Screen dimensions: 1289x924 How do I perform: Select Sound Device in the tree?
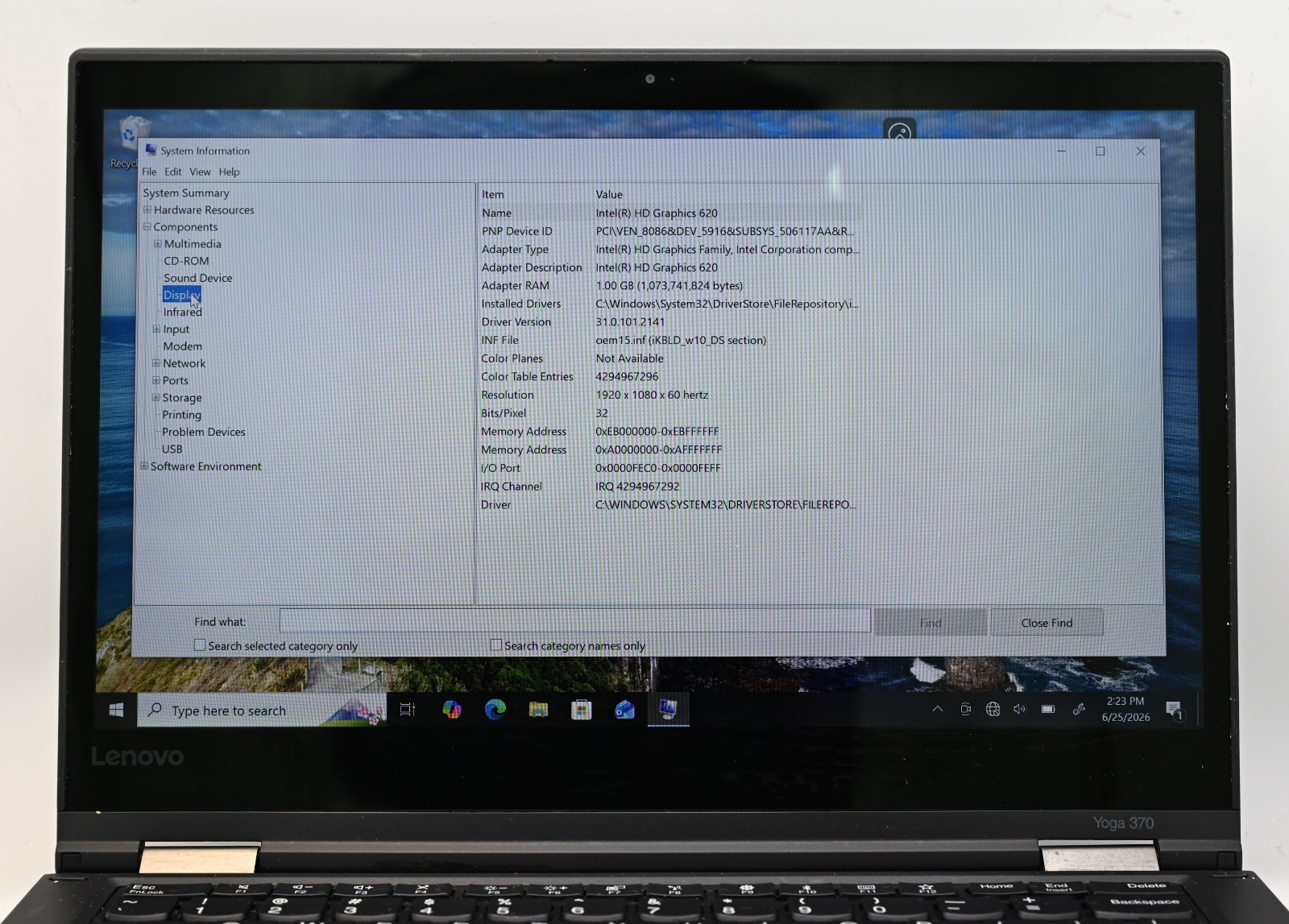(197, 278)
